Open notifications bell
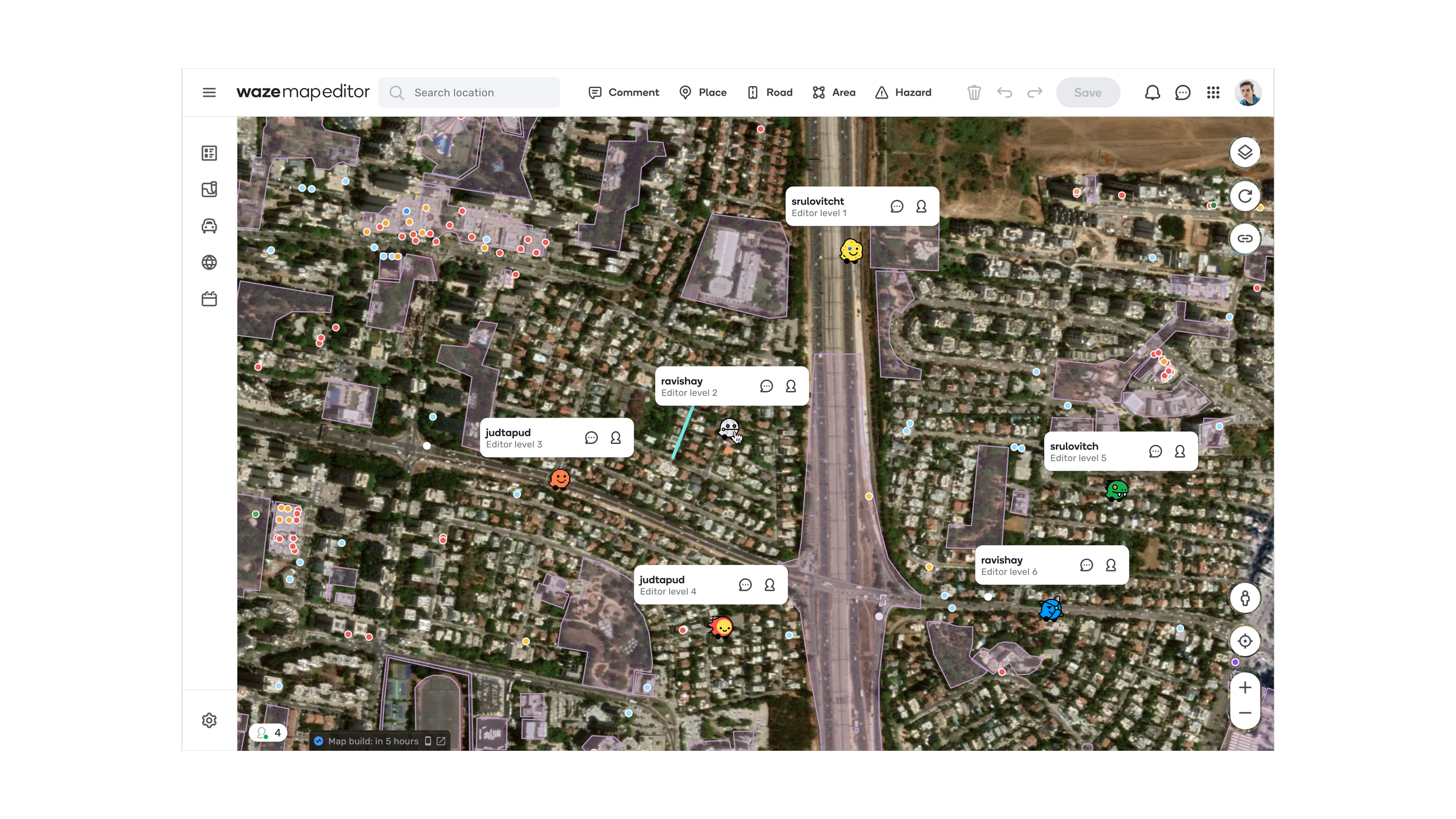The image size is (1456, 819). tap(1152, 93)
